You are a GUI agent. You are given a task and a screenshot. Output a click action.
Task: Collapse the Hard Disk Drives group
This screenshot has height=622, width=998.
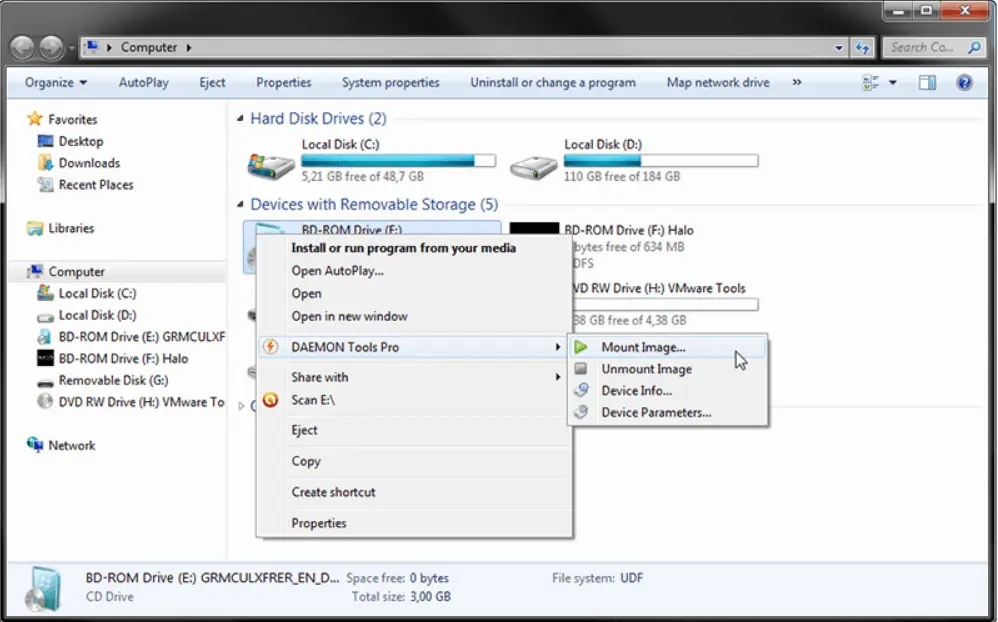point(240,119)
